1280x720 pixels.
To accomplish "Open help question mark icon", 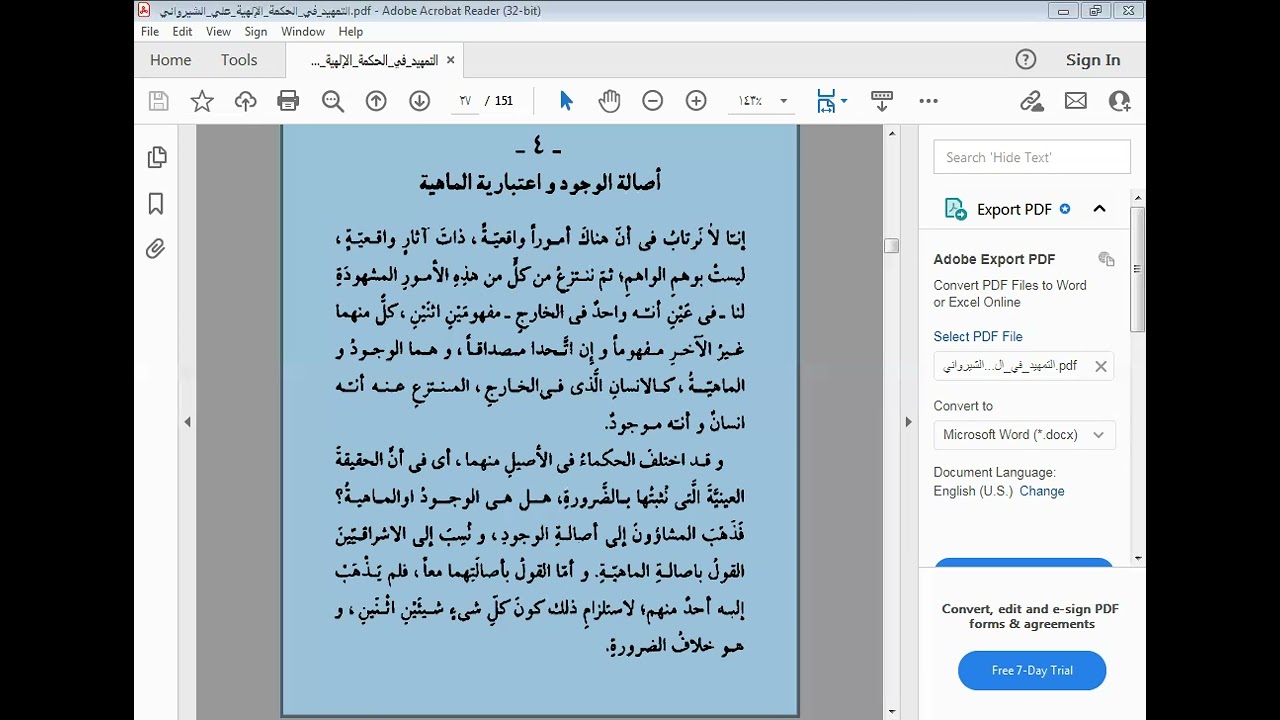I will click(x=1026, y=60).
